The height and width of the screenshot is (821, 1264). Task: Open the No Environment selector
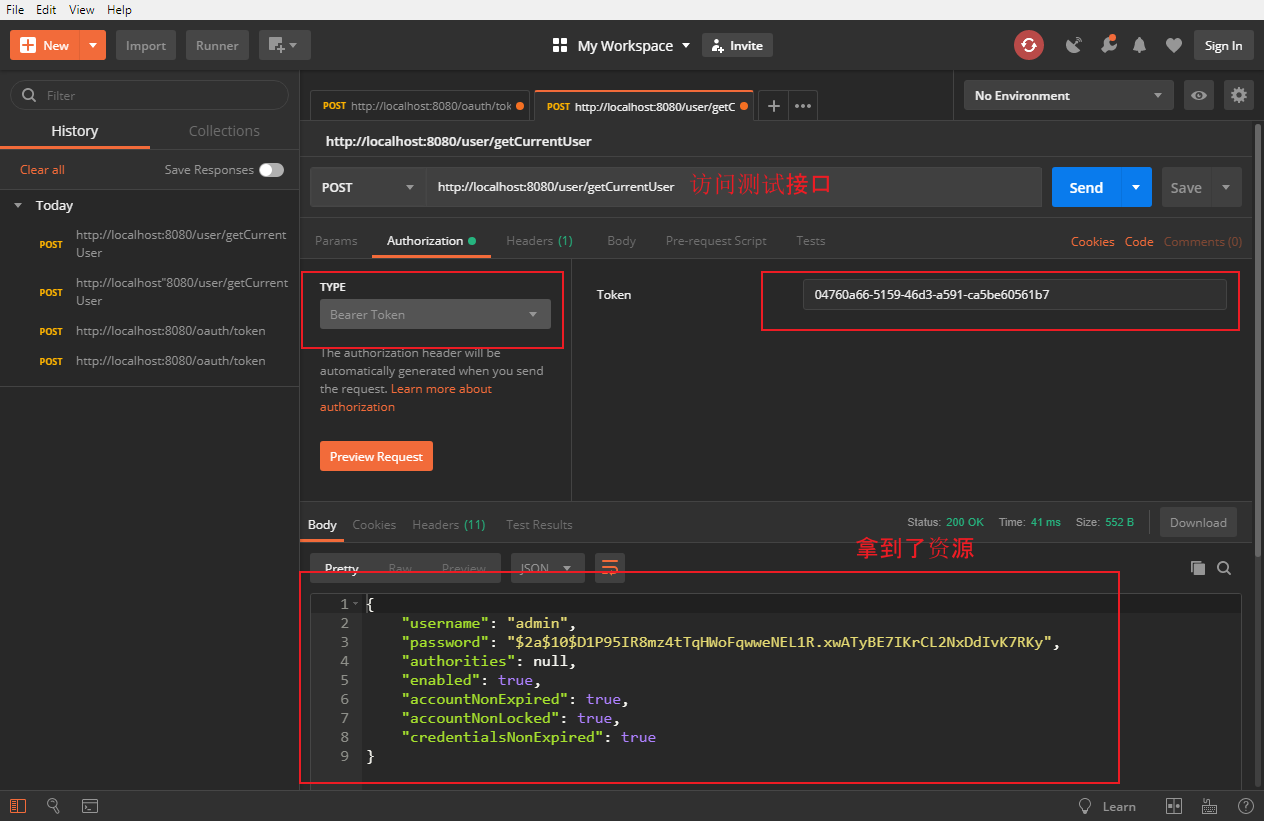(1068, 96)
